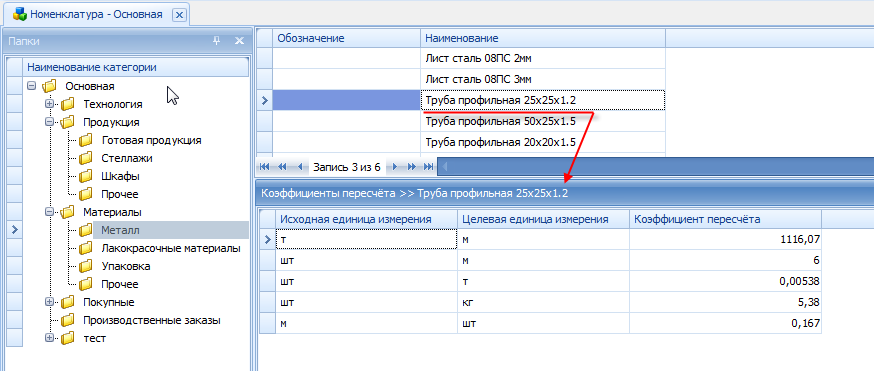Go to first record in navigator

coord(265,167)
